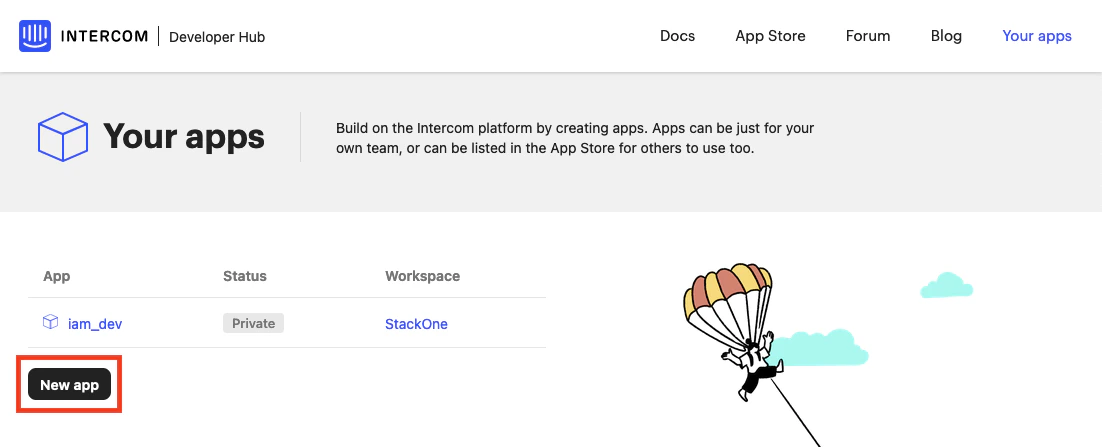Click the cube icon beside Your apps heading
Screen dimensions: 1102x447
[x=63, y=136]
